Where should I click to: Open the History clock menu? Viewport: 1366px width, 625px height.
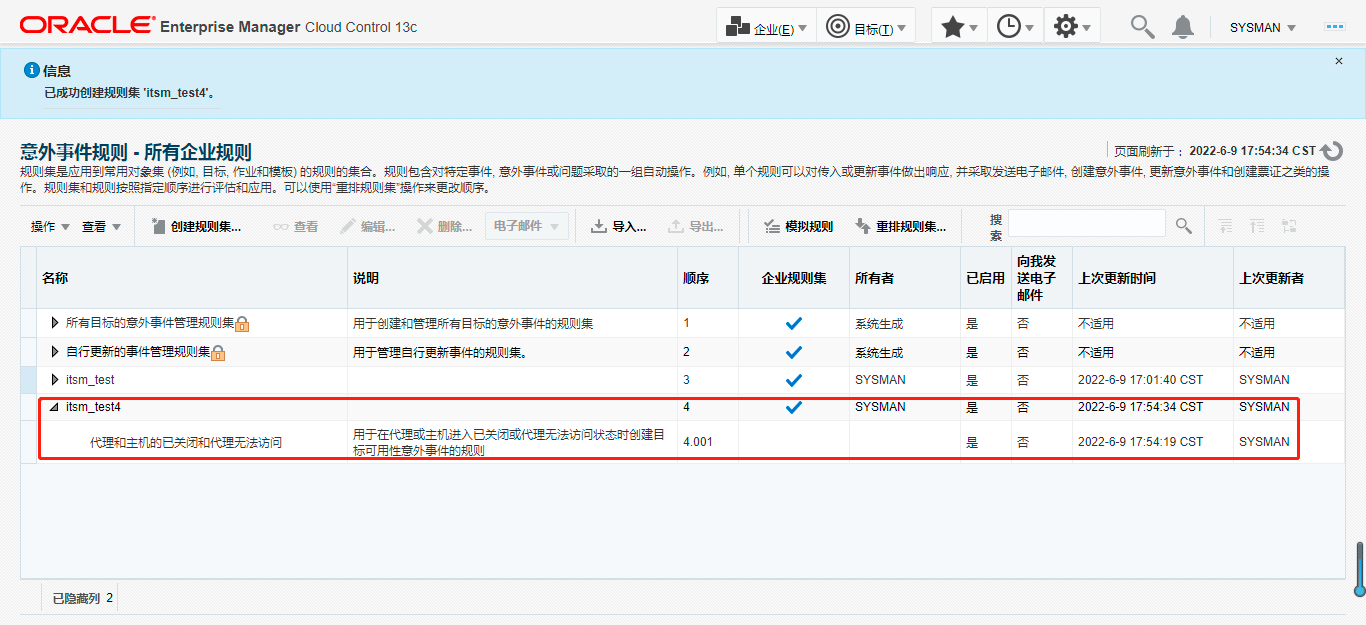pyautogui.click(x=1015, y=27)
